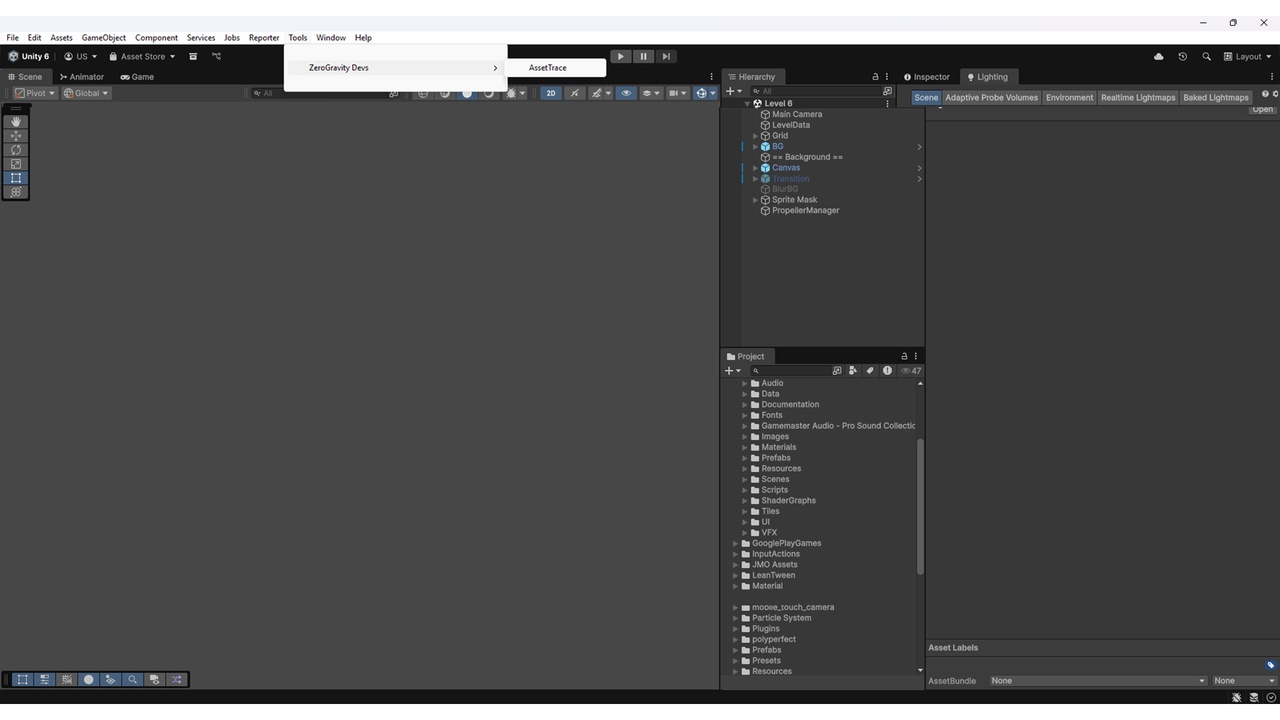Open the Pivot dropdown
Viewport: 1280px width, 720px height.
[34, 93]
